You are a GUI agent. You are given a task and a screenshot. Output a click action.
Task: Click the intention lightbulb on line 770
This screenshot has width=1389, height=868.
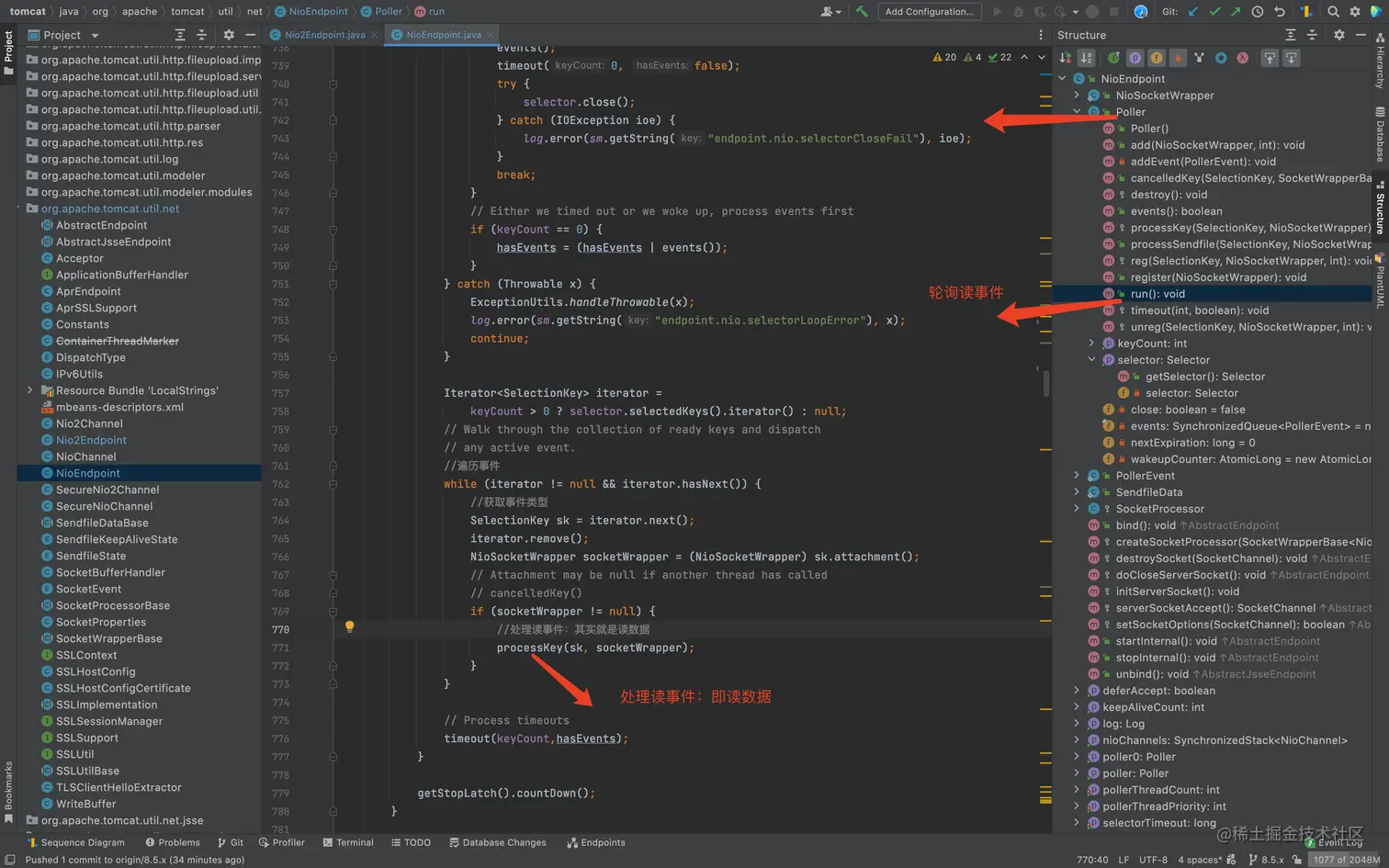(x=349, y=627)
